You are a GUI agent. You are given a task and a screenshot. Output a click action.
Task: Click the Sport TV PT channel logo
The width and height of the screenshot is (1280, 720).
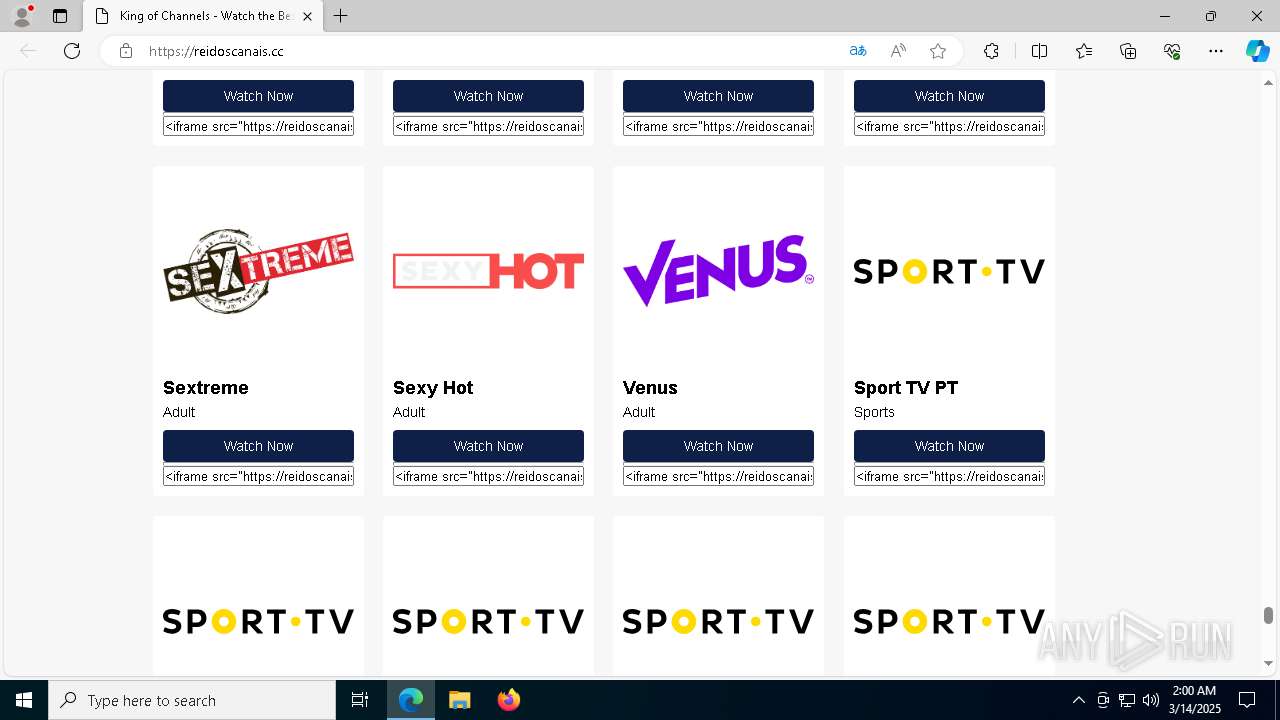pyautogui.click(x=949, y=271)
